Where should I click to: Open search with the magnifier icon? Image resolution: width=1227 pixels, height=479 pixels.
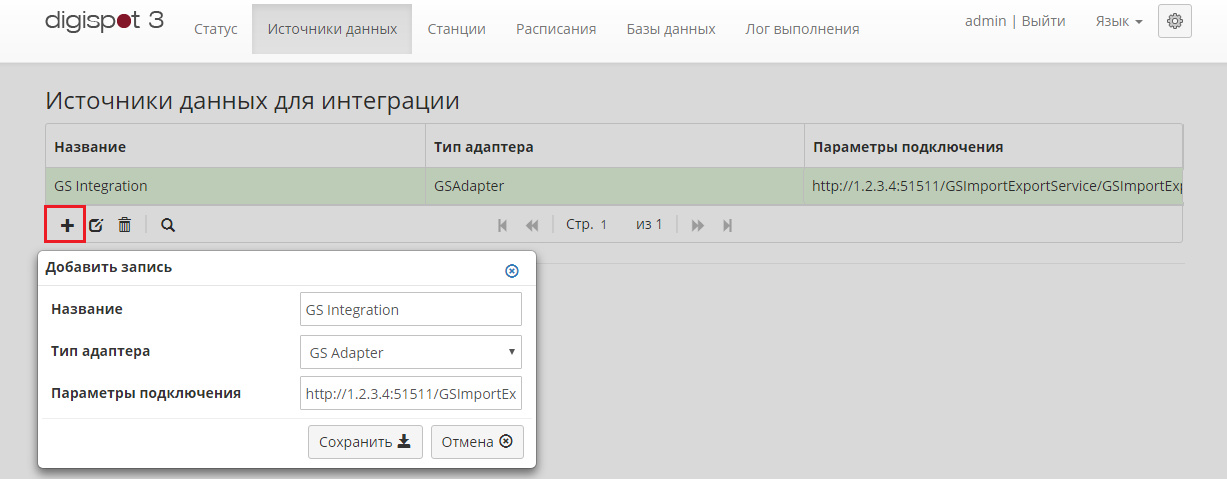tap(168, 225)
